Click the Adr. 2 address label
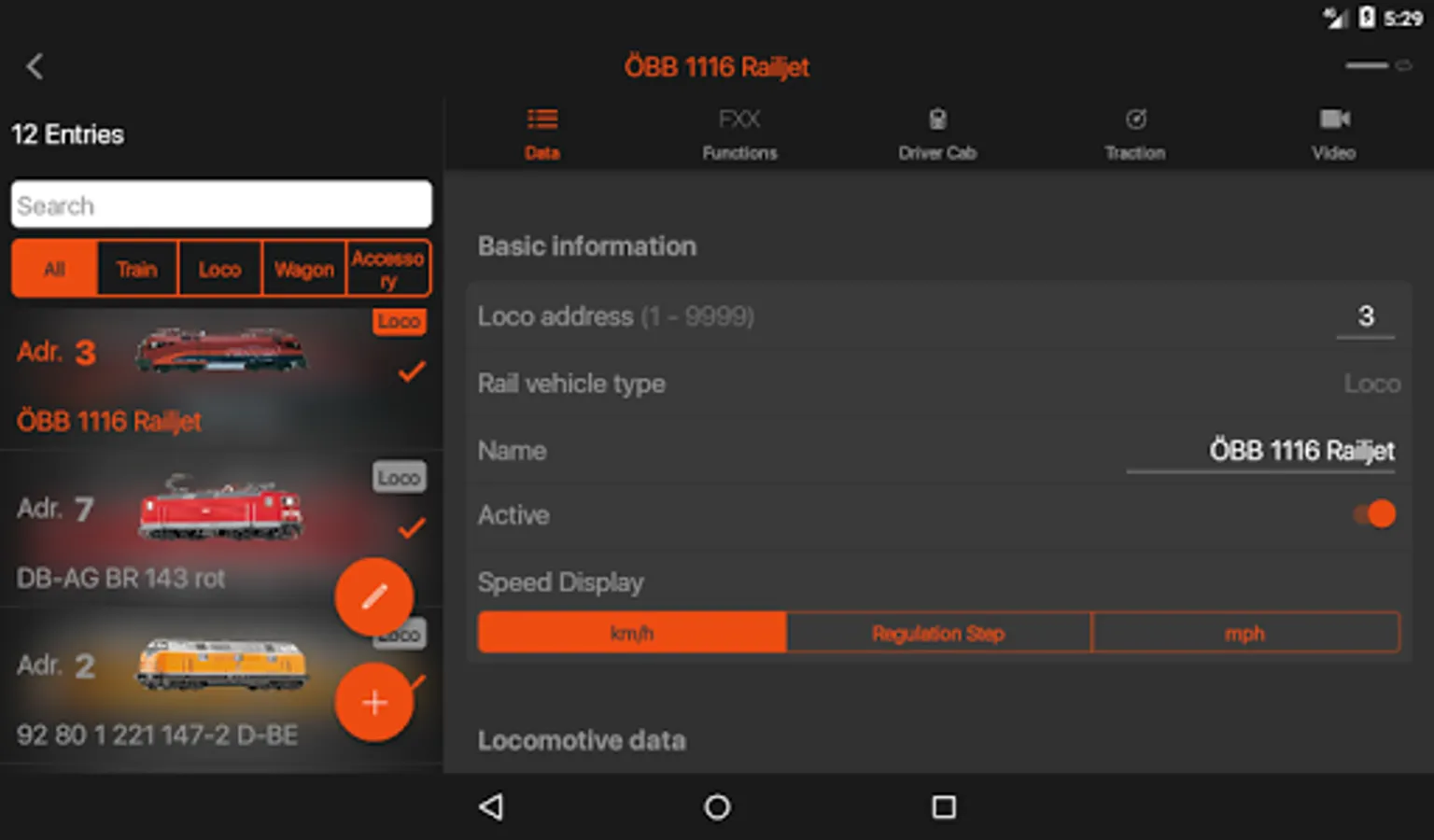 click(x=55, y=665)
